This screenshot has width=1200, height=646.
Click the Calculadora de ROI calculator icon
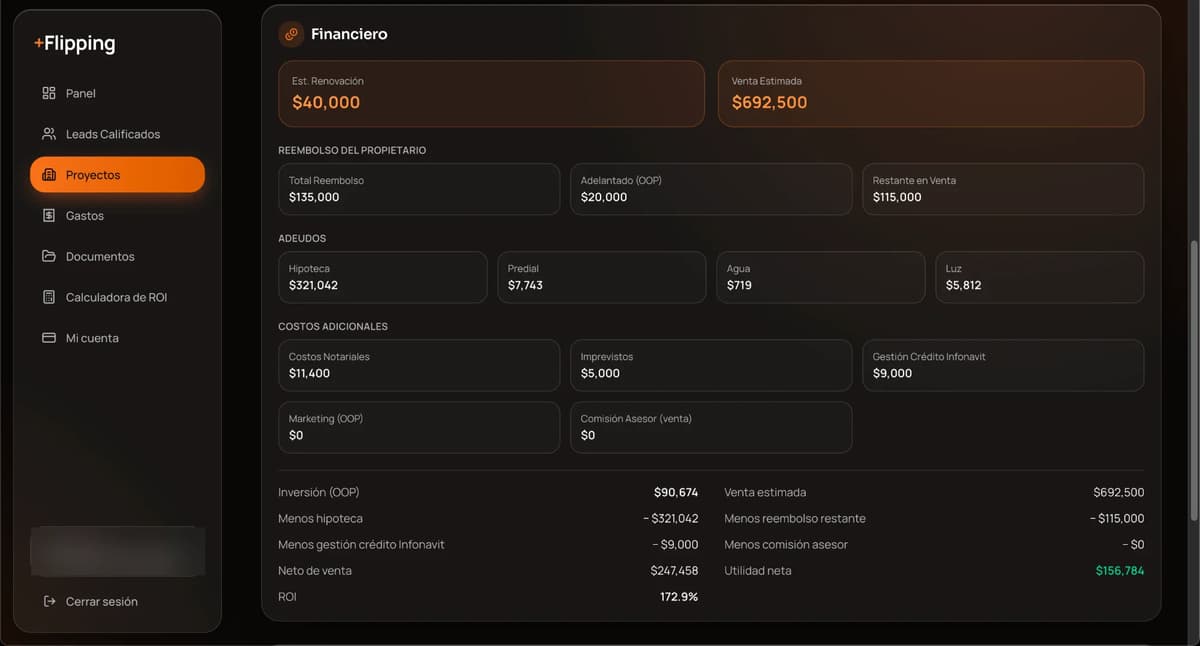point(49,297)
